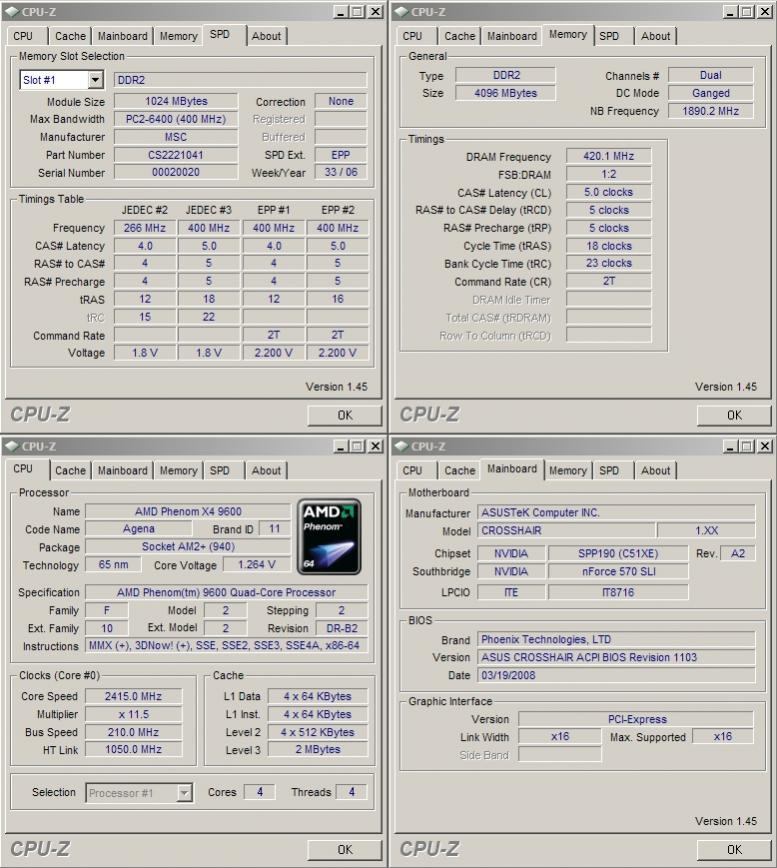This screenshot has height=868, width=777.
Task: Select Mainboard tab in SPD window
Action: coord(122,36)
